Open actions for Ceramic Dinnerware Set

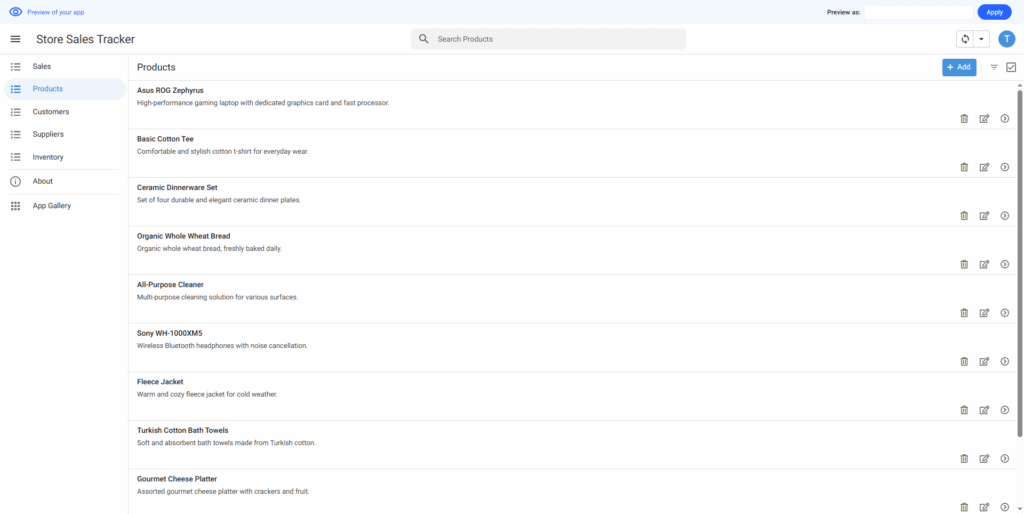pos(1004,215)
